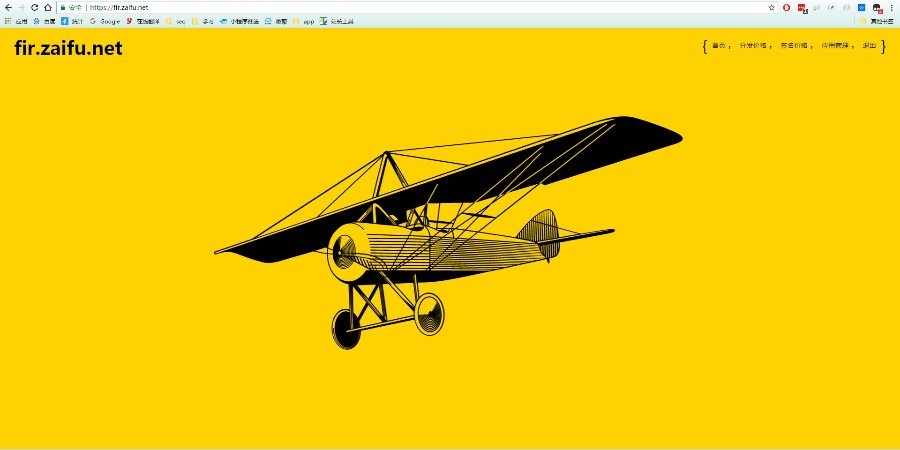Select the first item in the braces menu
The image size is (900, 450).
point(719,46)
